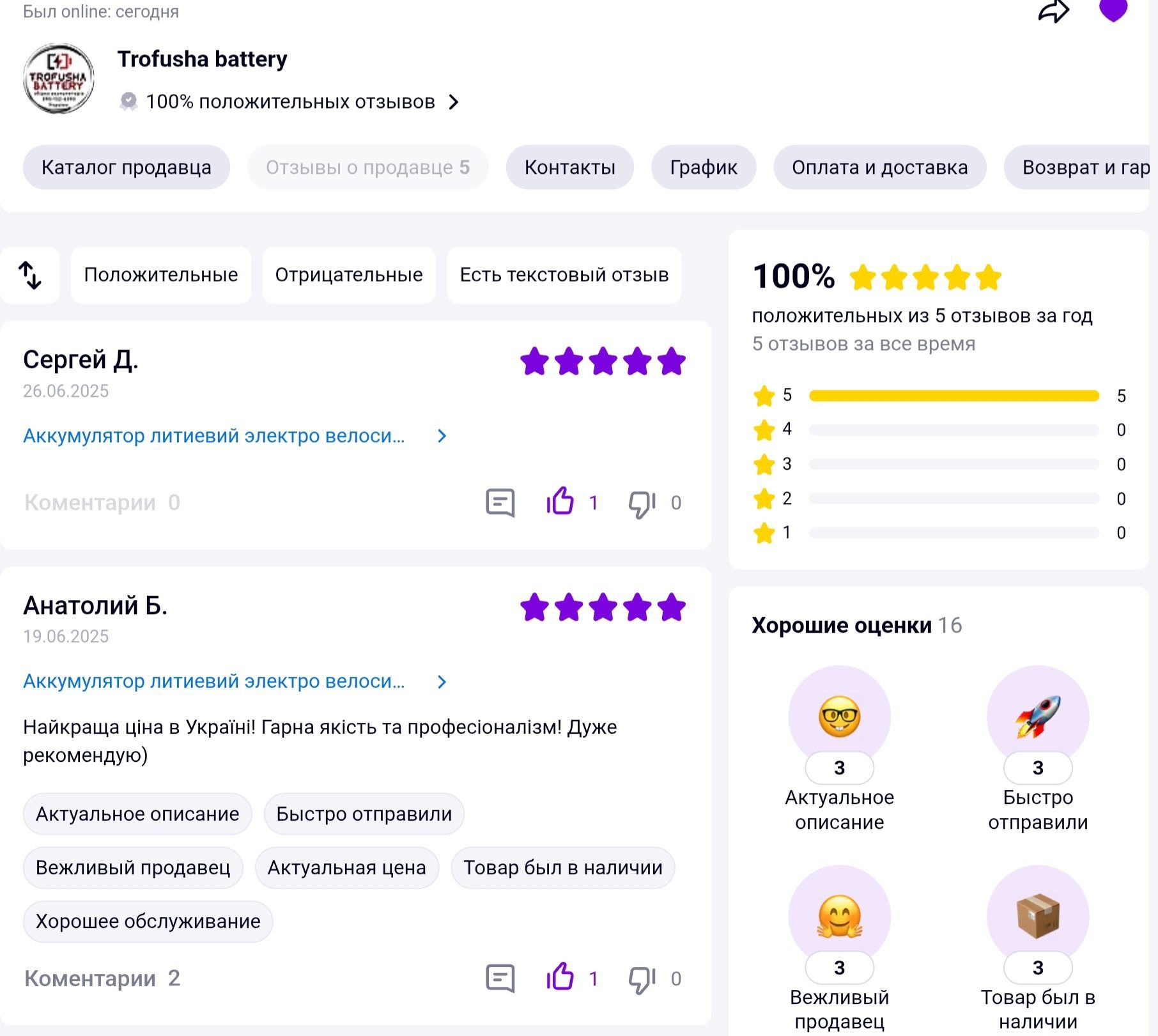Open Коментарии 2 under Анатолий review
Screen dimensions: 1158x1036
point(102,978)
